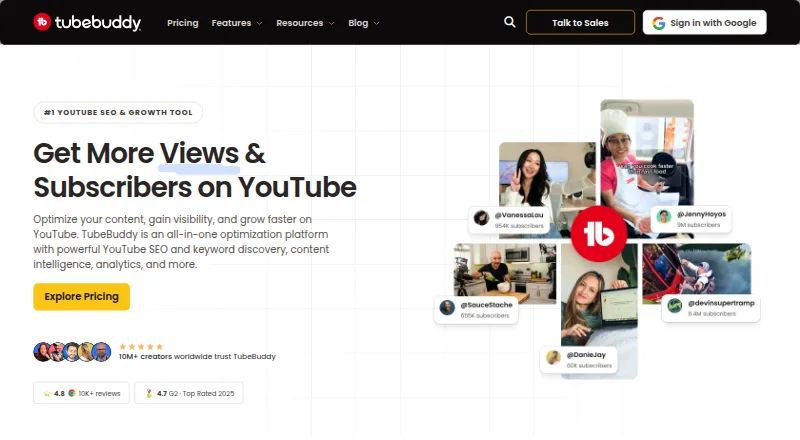Click the Explore Pricing button
800x440 pixels.
pyautogui.click(x=82, y=297)
